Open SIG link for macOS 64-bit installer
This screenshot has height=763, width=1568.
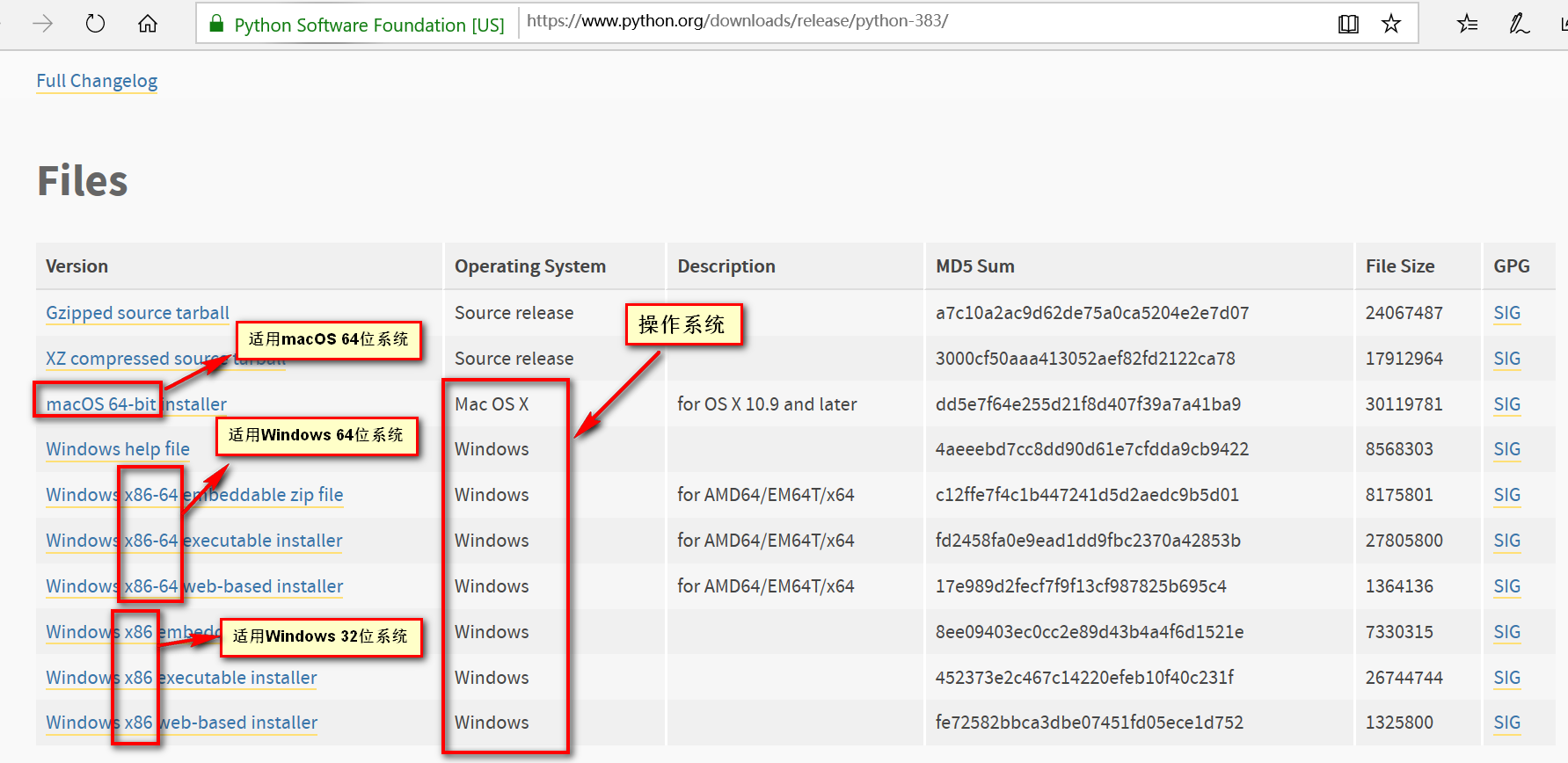(1506, 404)
